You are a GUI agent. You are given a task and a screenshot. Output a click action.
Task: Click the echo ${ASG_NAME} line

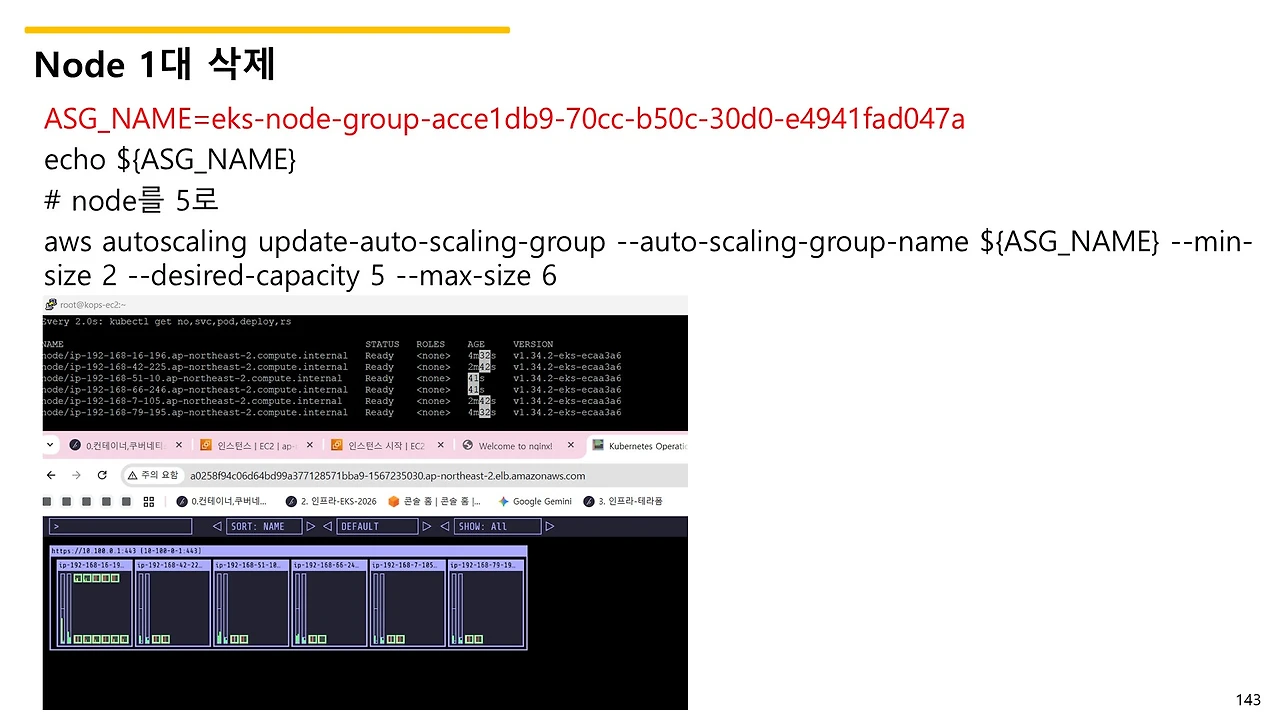coord(169,159)
